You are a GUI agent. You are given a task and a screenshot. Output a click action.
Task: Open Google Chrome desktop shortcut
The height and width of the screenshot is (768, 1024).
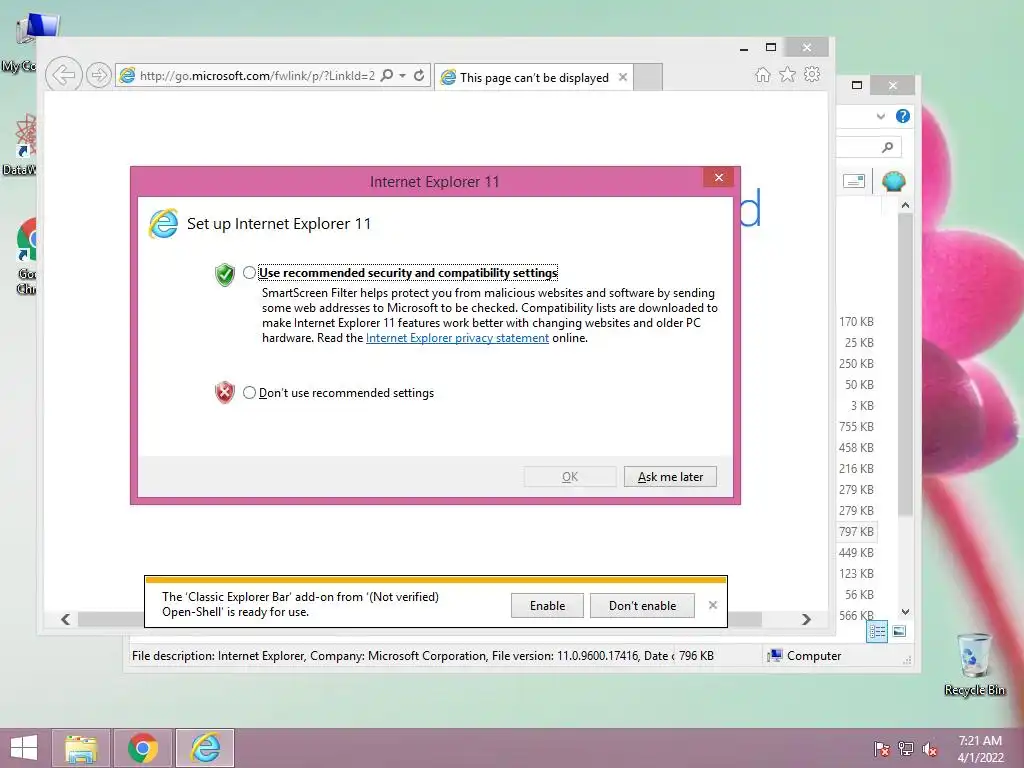(x=26, y=256)
